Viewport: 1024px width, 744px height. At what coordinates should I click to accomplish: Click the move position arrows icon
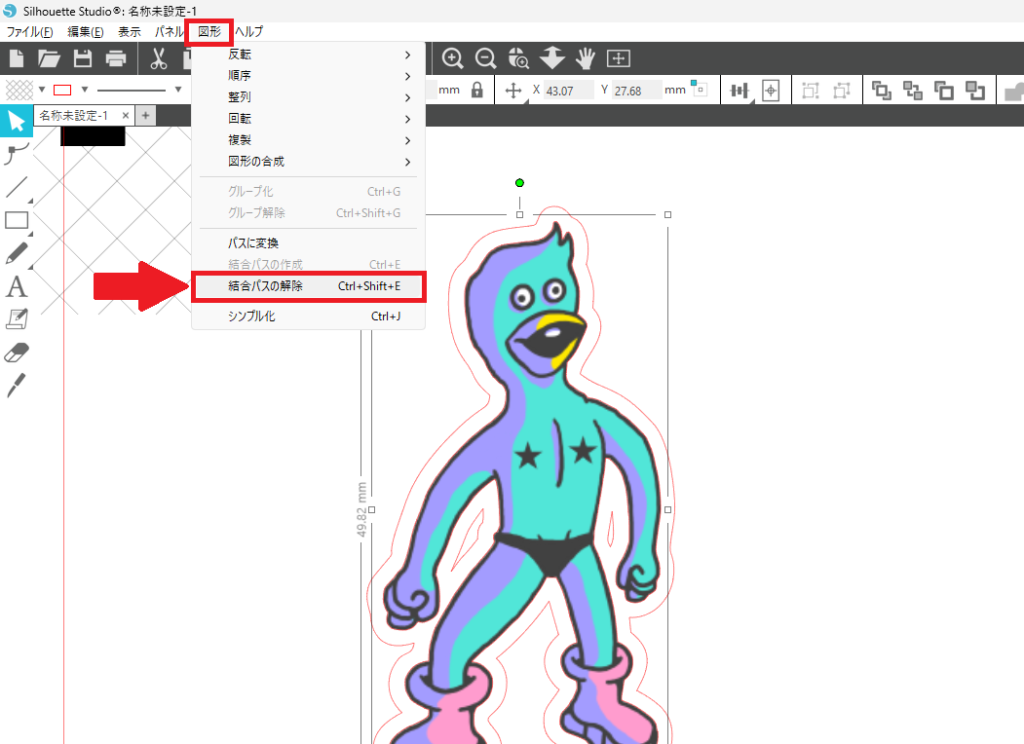[x=513, y=90]
